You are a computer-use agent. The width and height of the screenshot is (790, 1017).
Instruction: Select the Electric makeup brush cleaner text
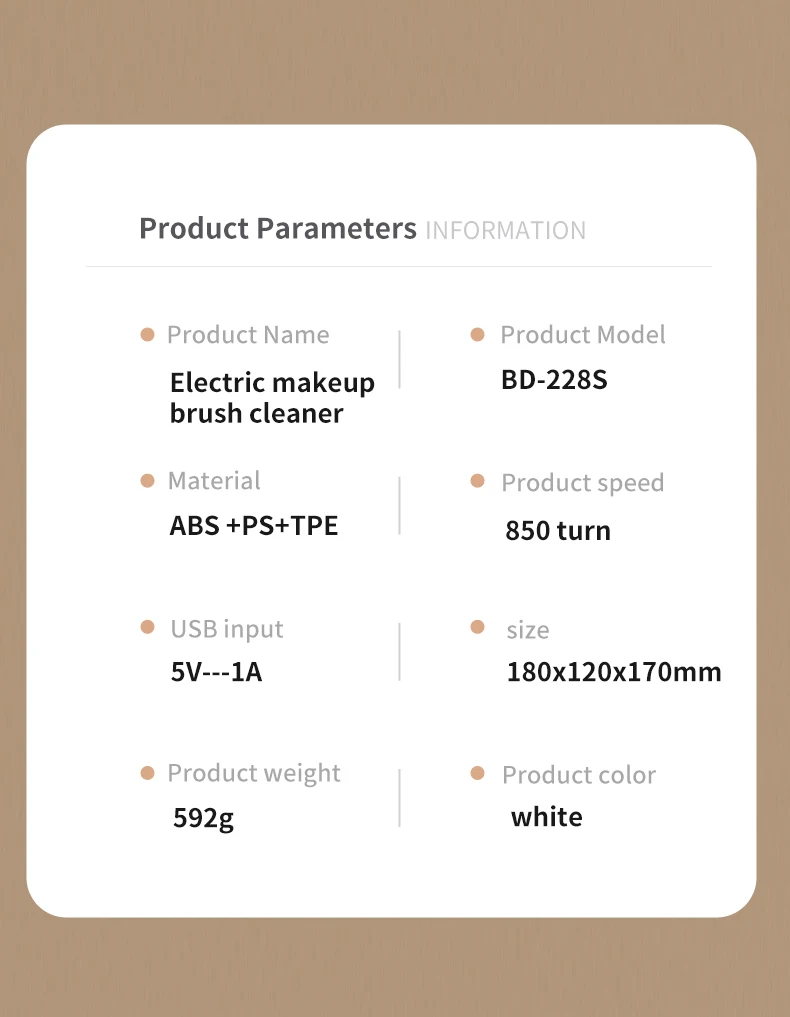272,397
